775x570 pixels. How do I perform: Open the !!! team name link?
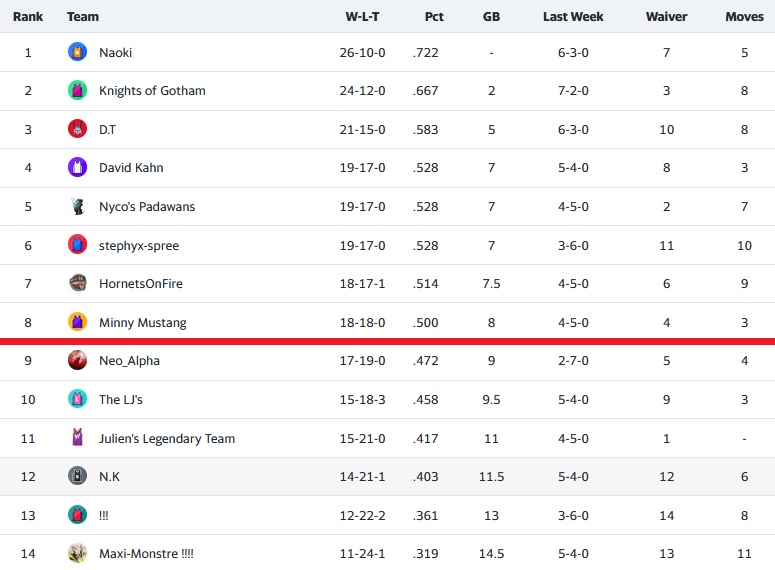tap(106, 515)
